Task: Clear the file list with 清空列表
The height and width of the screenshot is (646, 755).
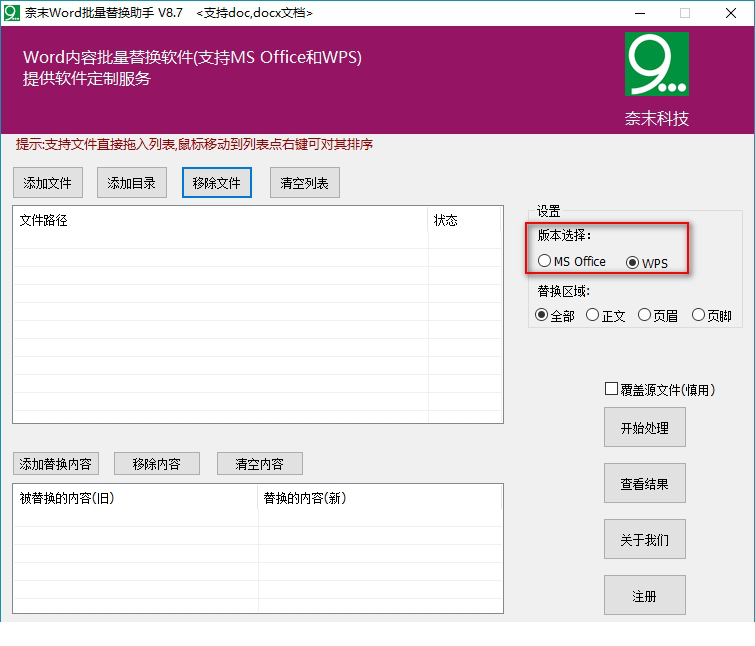Action: coord(305,183)
